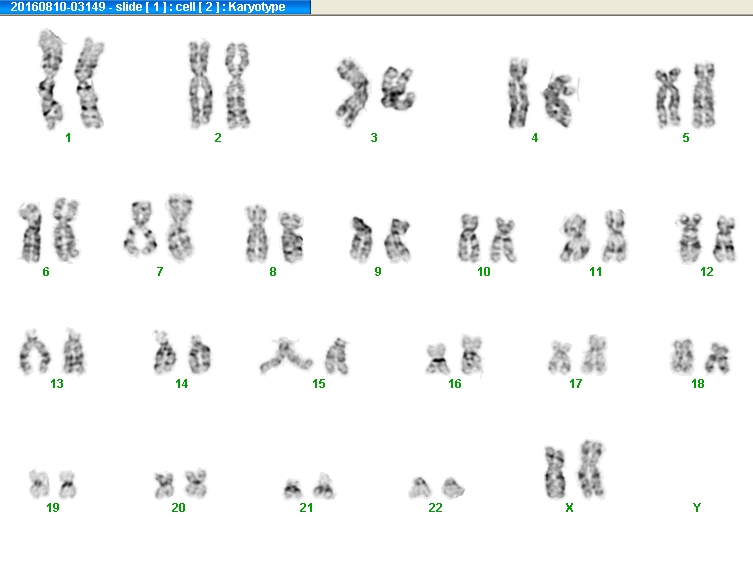Select the chromosome 21 label
This screenshot has width=753, height=575.
tap(306, 508)
